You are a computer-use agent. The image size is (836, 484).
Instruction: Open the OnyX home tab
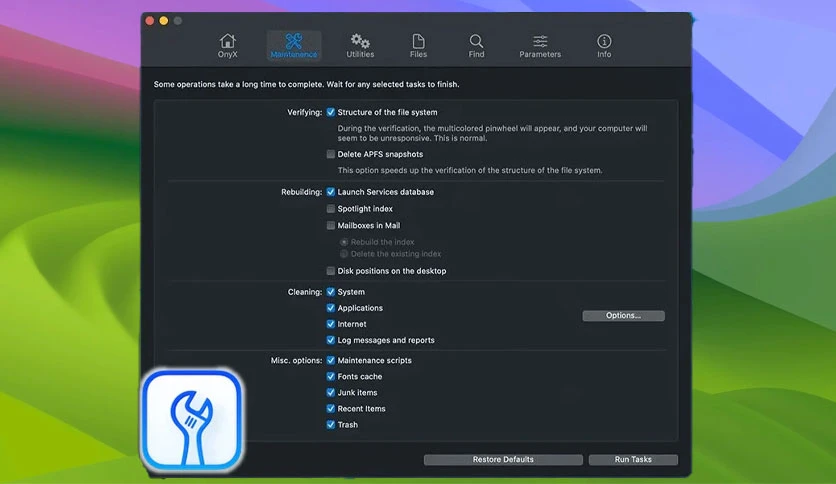tap(227, 46)
